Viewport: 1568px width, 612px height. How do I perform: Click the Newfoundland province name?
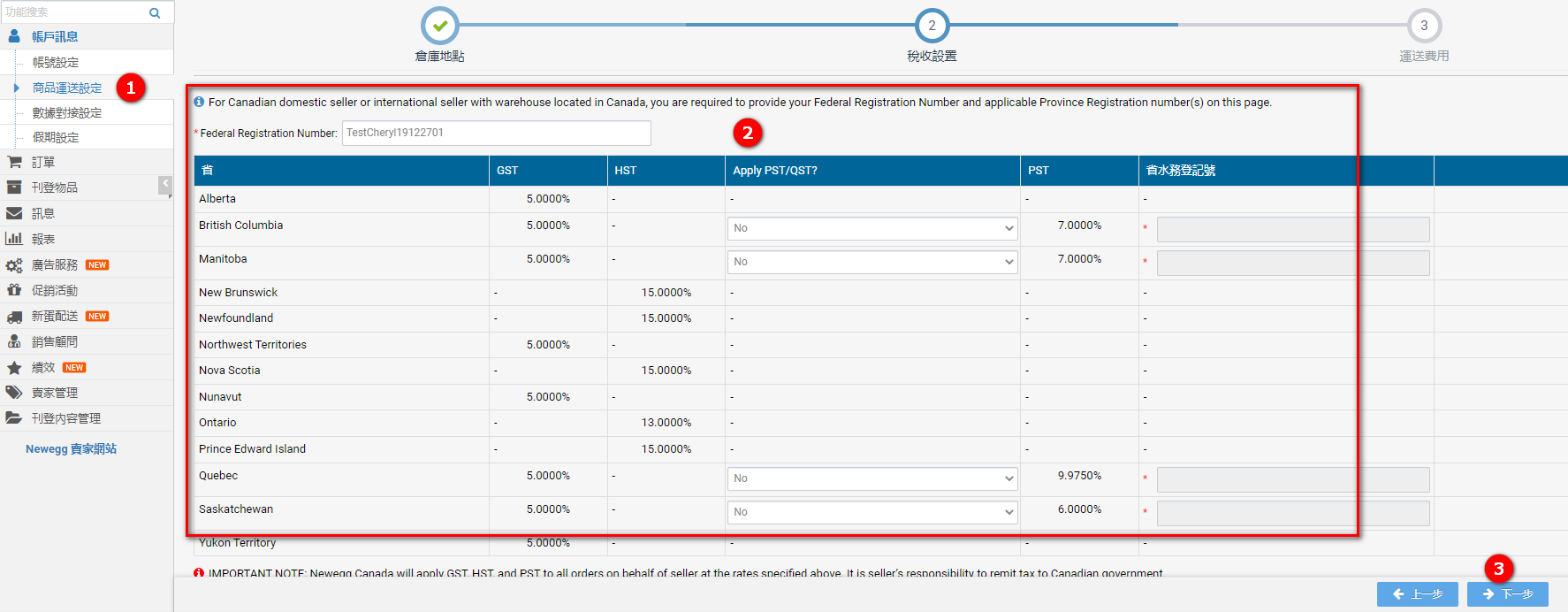236,318
